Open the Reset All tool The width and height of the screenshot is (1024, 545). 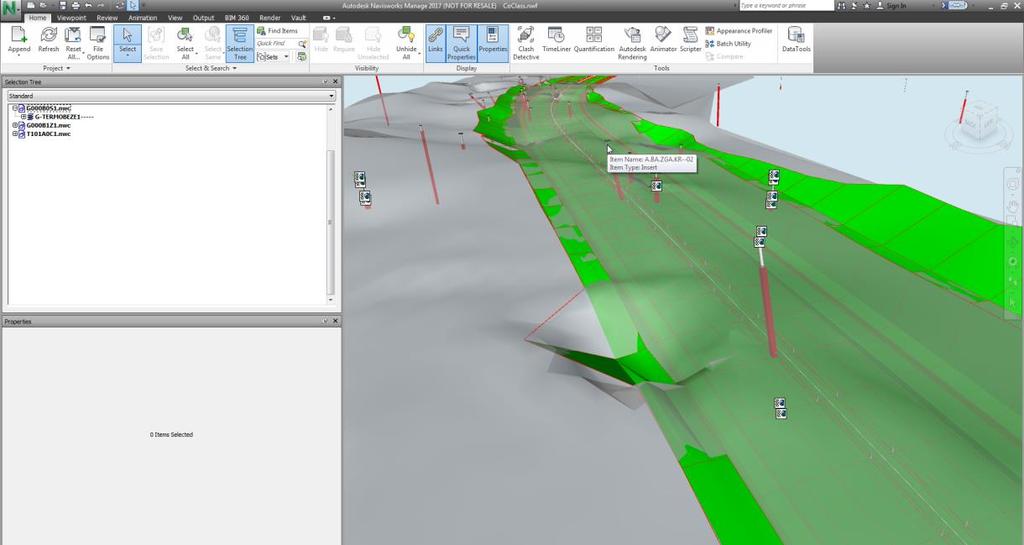(x=73, y=43)
